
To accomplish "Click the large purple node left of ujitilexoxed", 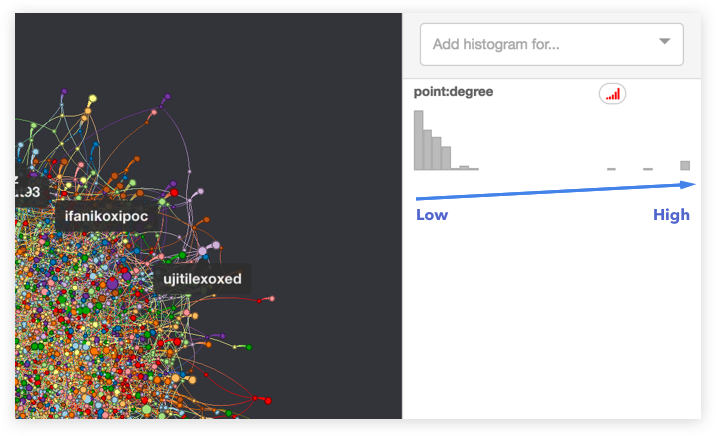I will 112,284.
